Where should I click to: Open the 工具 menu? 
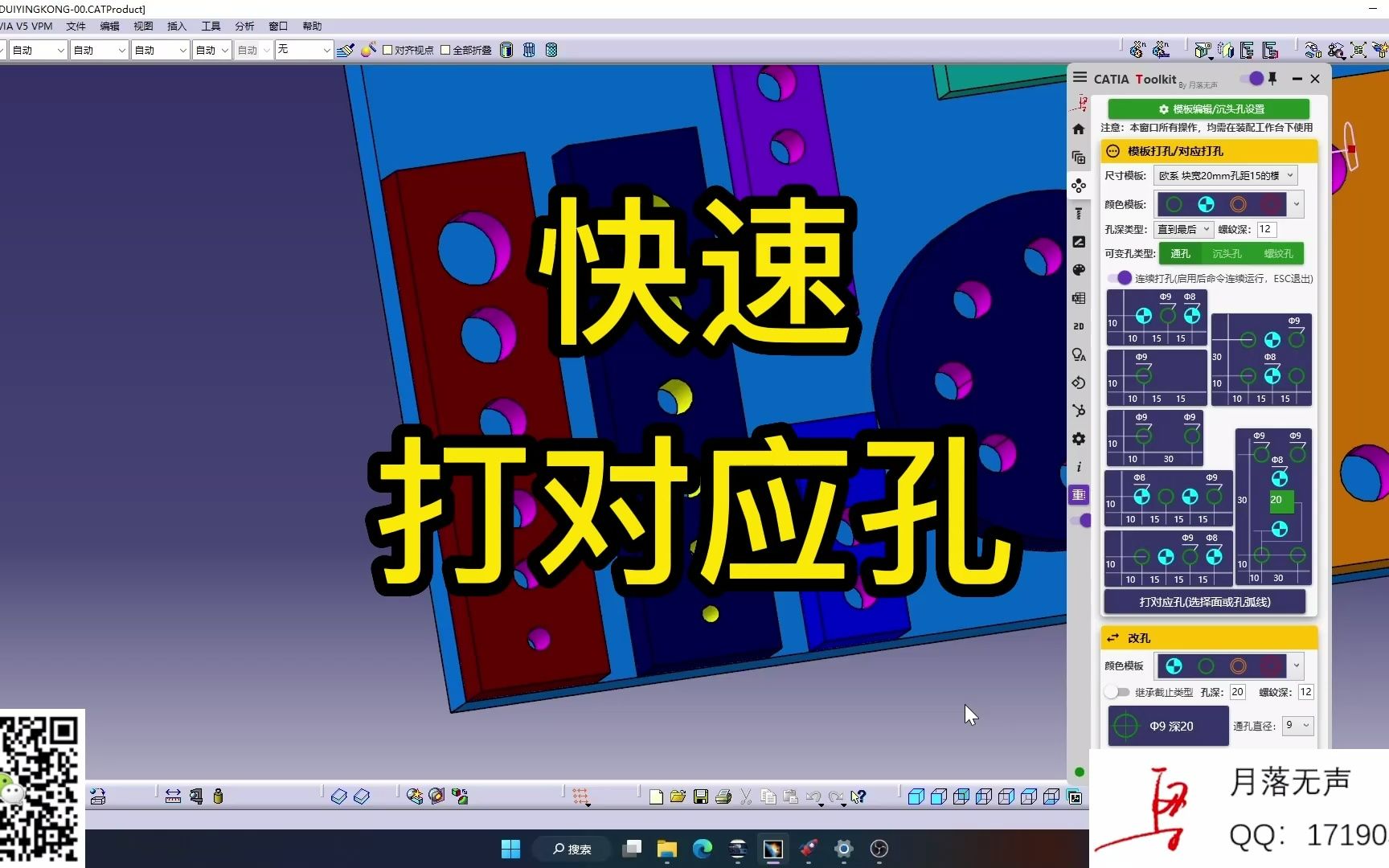click(211, 26)
